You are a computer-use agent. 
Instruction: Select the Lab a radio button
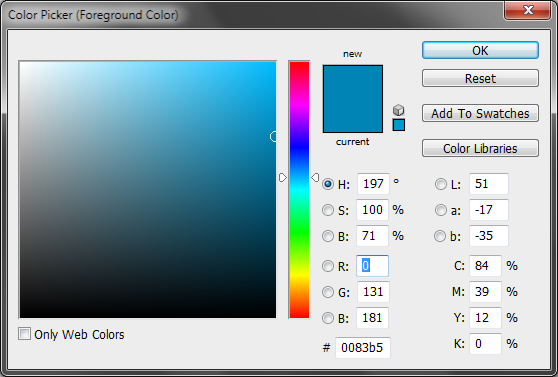441,210
